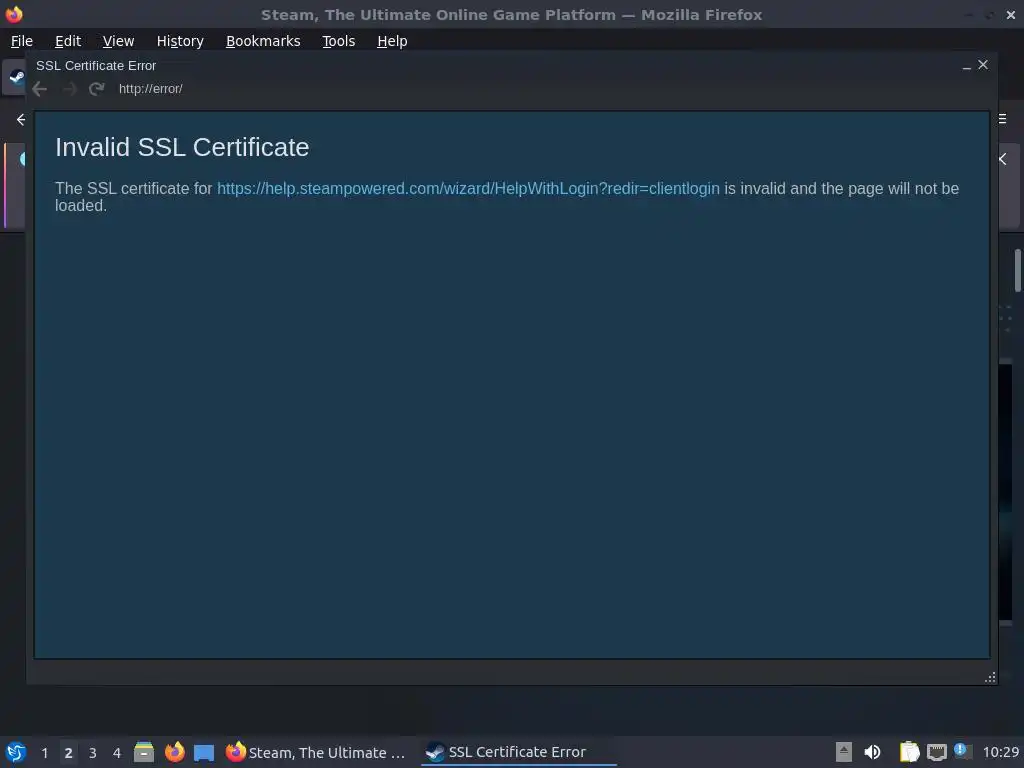Reload the SSL Certificate Error page
The image size is (1024, 768).
coord(97,89)
